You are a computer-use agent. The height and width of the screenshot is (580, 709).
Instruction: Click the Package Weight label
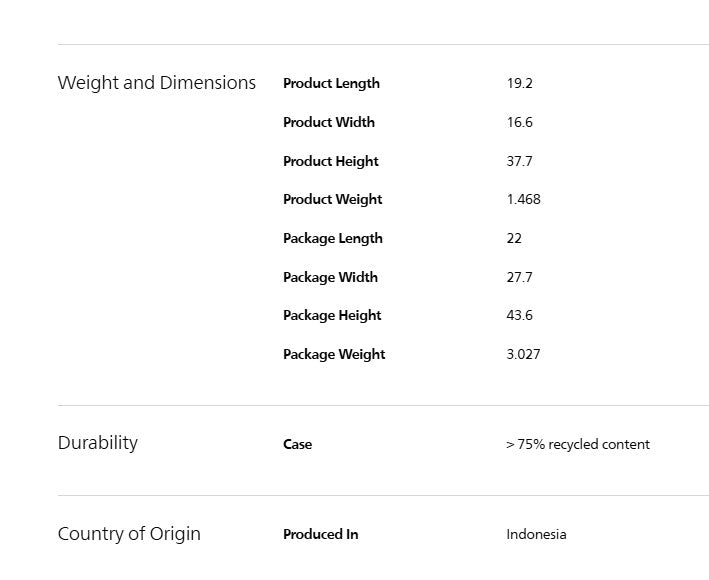334,354
